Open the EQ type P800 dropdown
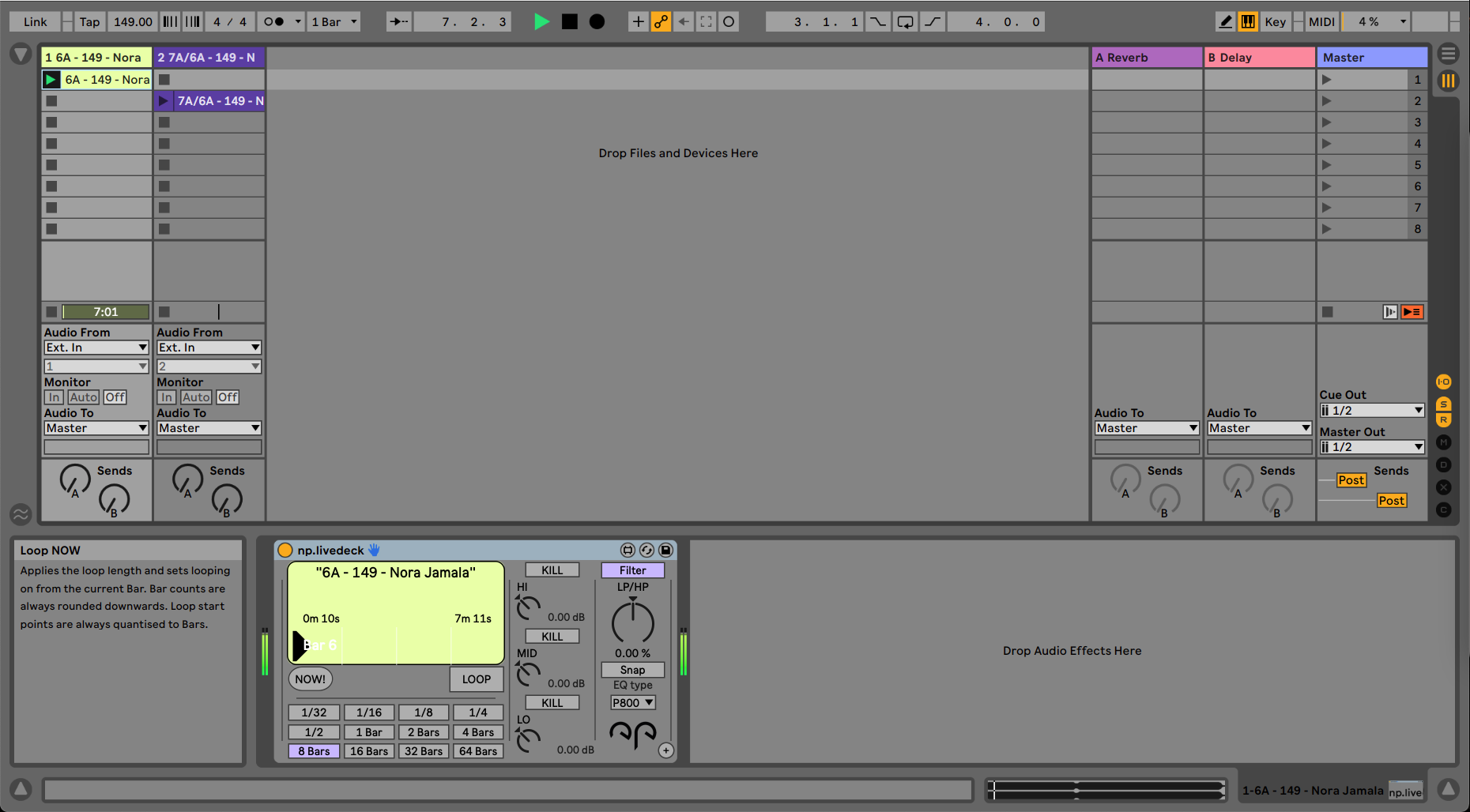 (631, 702)
